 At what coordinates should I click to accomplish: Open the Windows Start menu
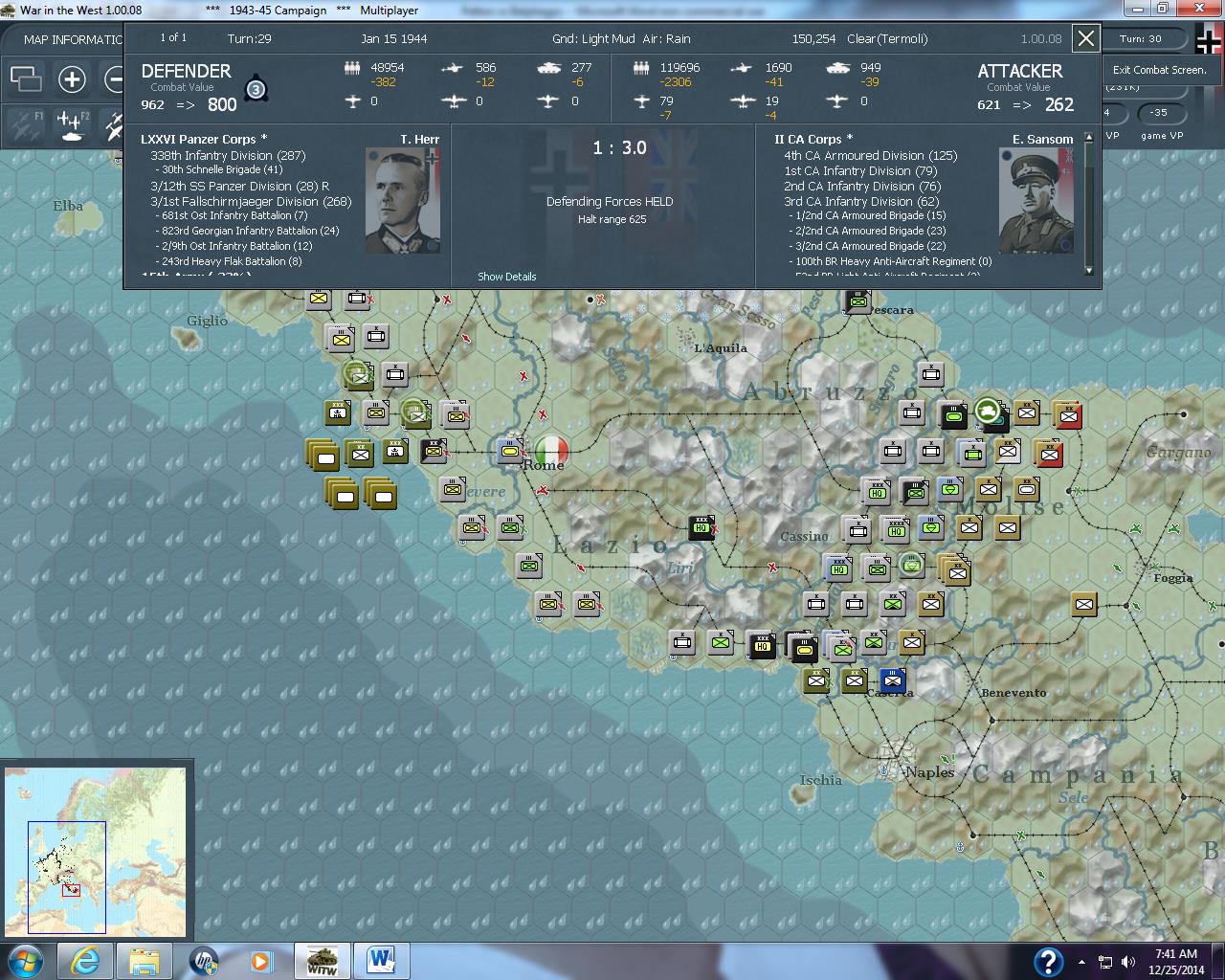click(25, 960)
